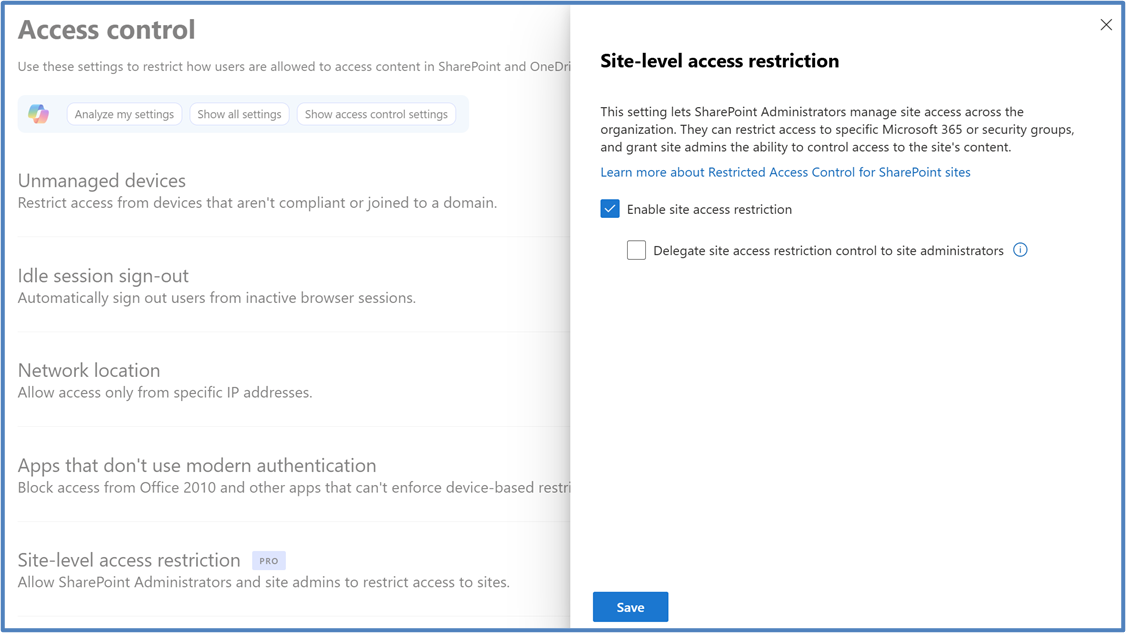The width and height of the screenshot is (1126, 633).
Task: Uncheck Enable site access restriction
Action: click(610, 209)
